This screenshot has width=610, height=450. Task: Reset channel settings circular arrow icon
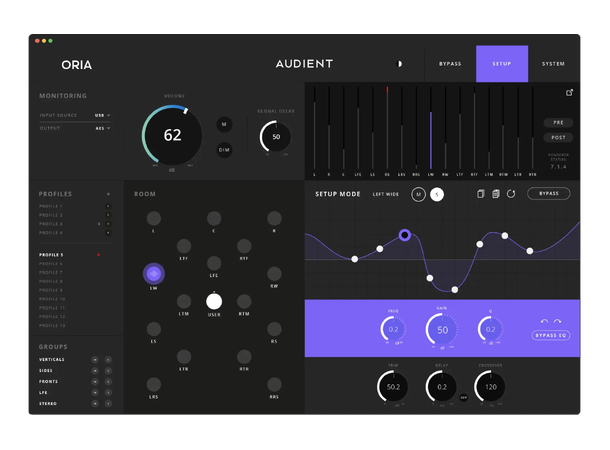coord(511,194)
